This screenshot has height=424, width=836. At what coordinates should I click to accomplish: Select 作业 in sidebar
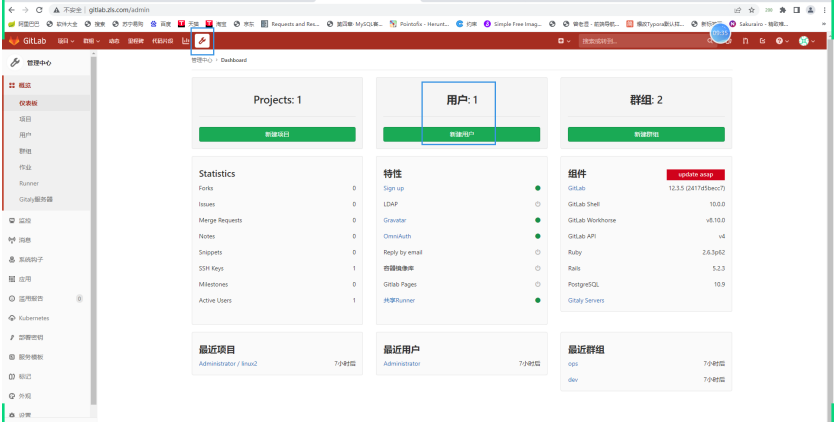pos(25,167)
